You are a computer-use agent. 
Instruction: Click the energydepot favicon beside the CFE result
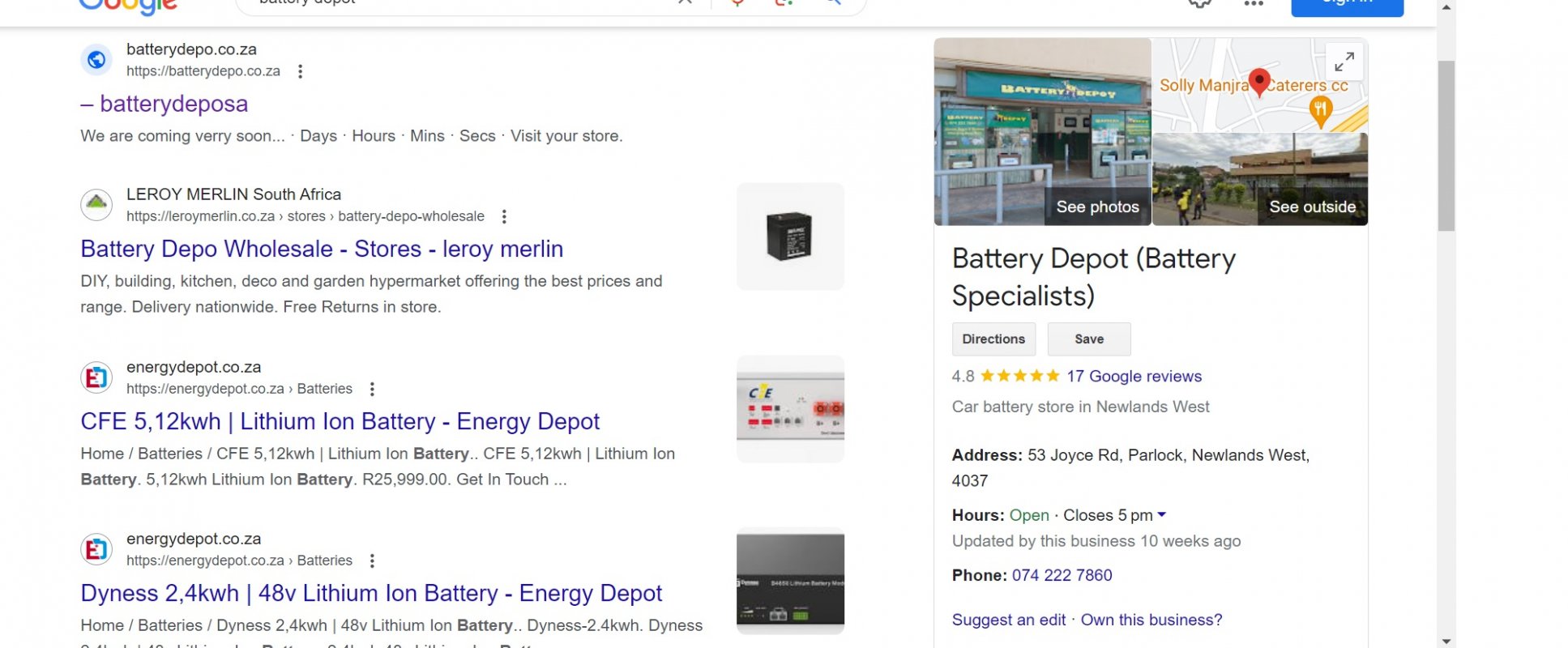(x=96, y=377)
